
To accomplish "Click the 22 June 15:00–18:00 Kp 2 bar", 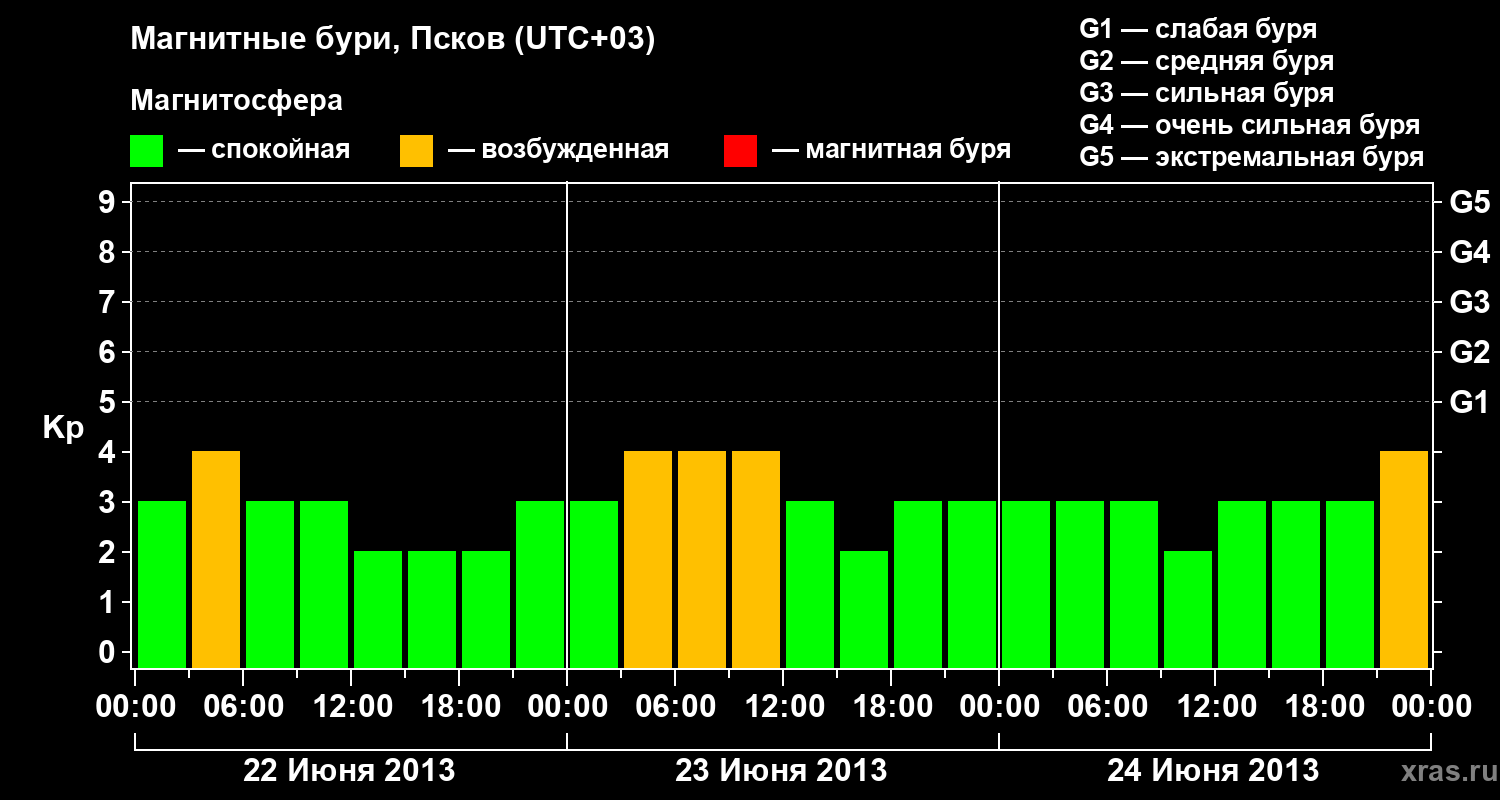I will point(432,609).
